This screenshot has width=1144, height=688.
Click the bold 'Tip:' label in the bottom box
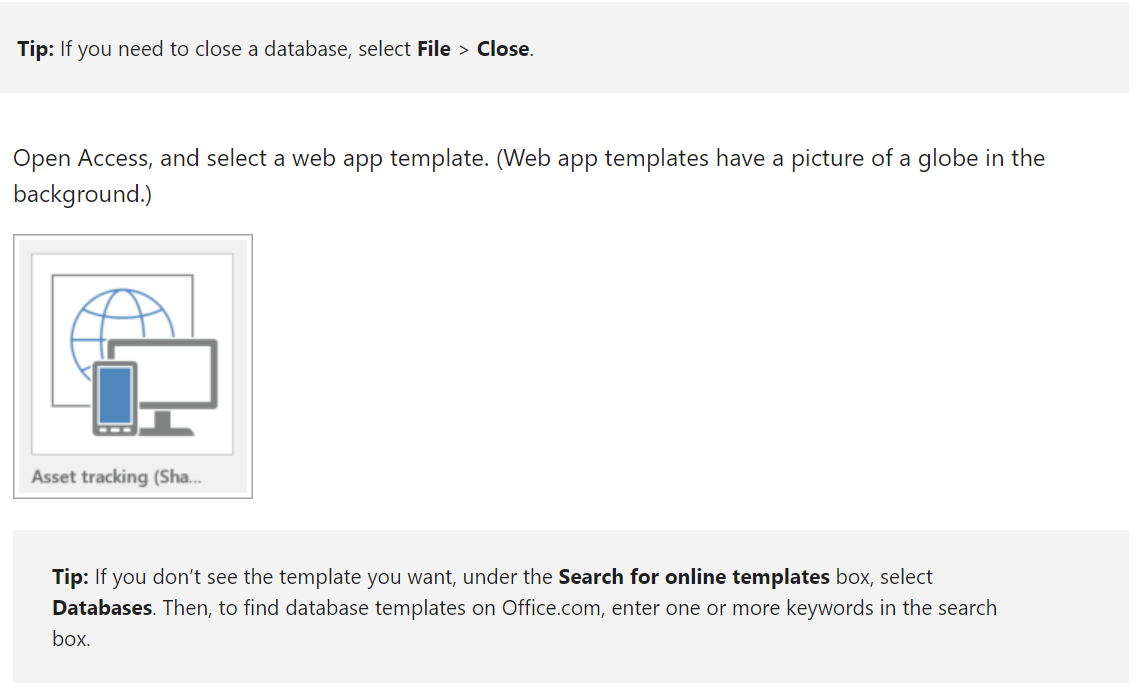click(71, 577)
